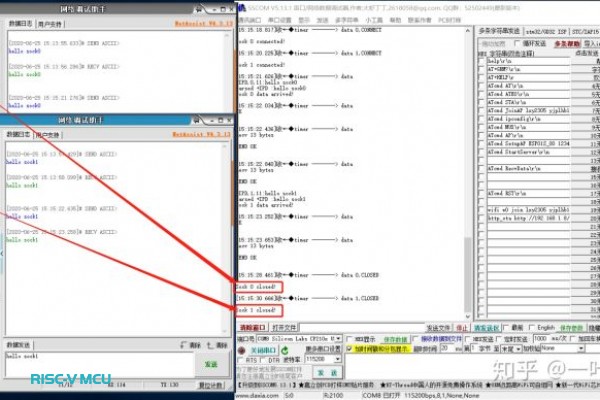Click the hello sock1 send text box

99,364
